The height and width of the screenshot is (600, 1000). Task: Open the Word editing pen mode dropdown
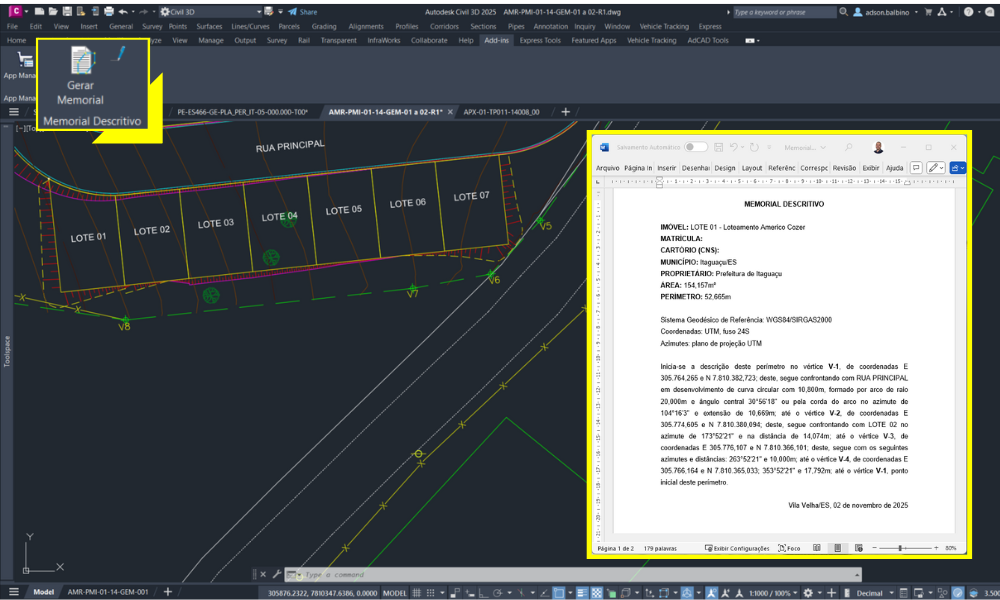(x=936, y=168)
